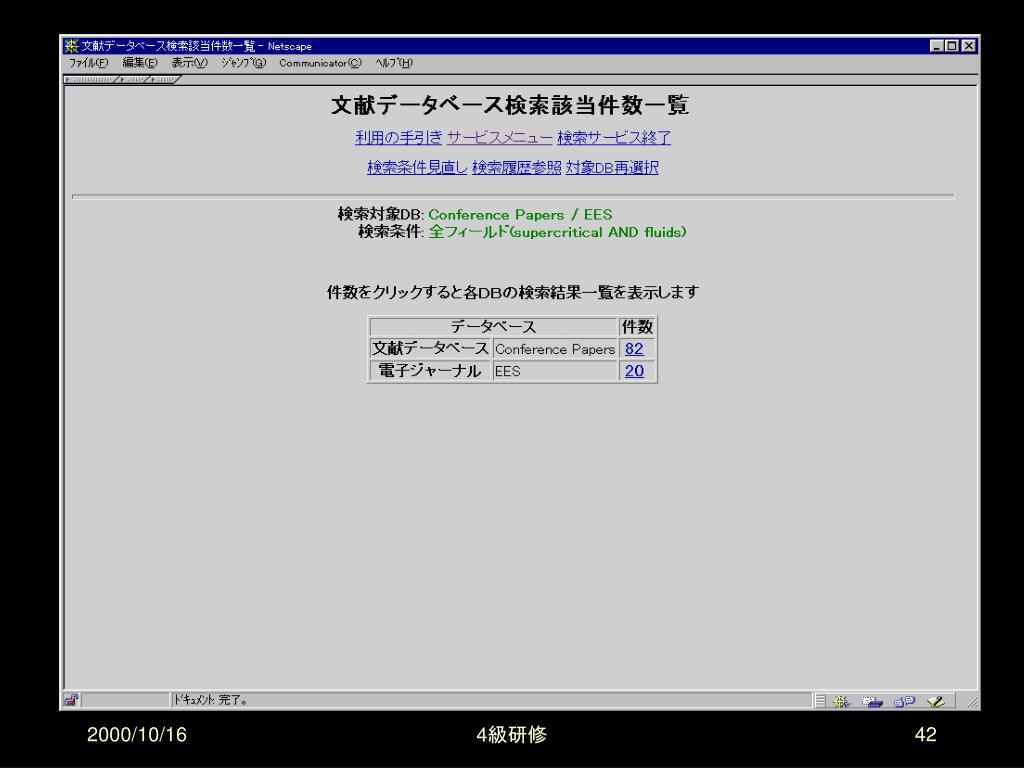
Task: Open the Communicator(C) menu
Action: tap(320, 63)
